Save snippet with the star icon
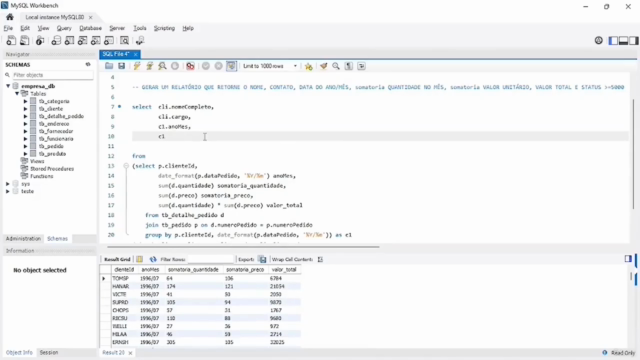 [x=309, y=66]
